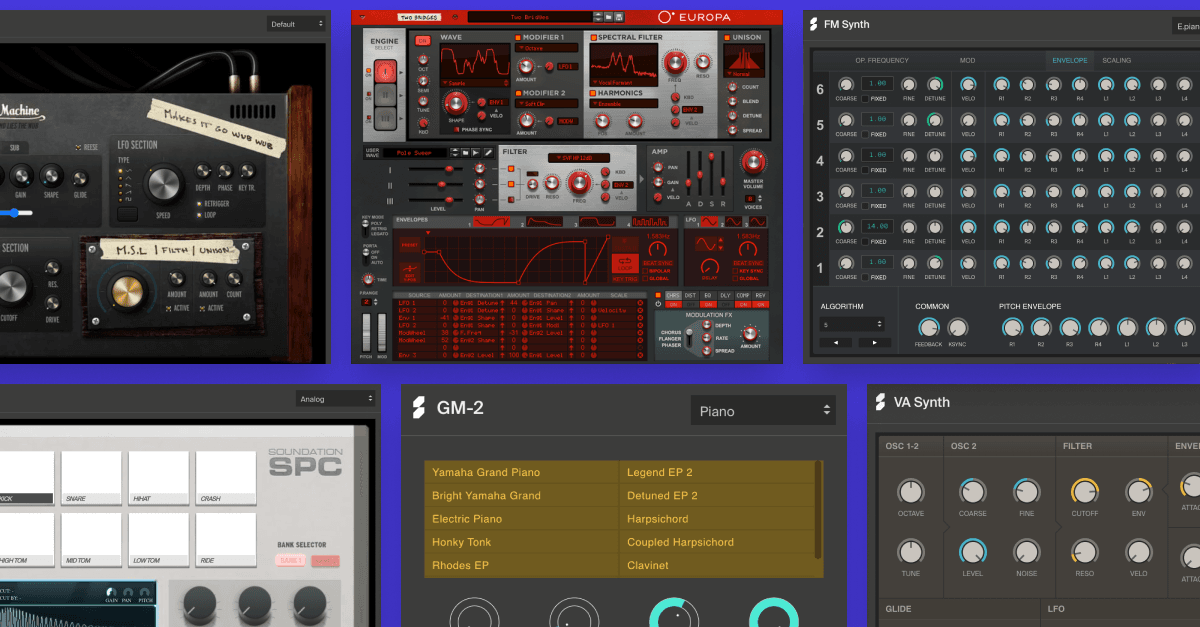1200x627 pixels.
Task: Click the disk icon to save Europa preset
Action: tap(618, 17)
